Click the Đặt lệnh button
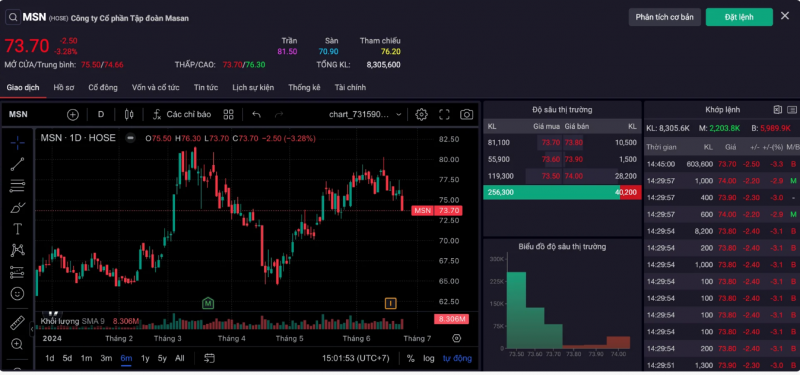The image size is (800, 375). pos(739,17)
